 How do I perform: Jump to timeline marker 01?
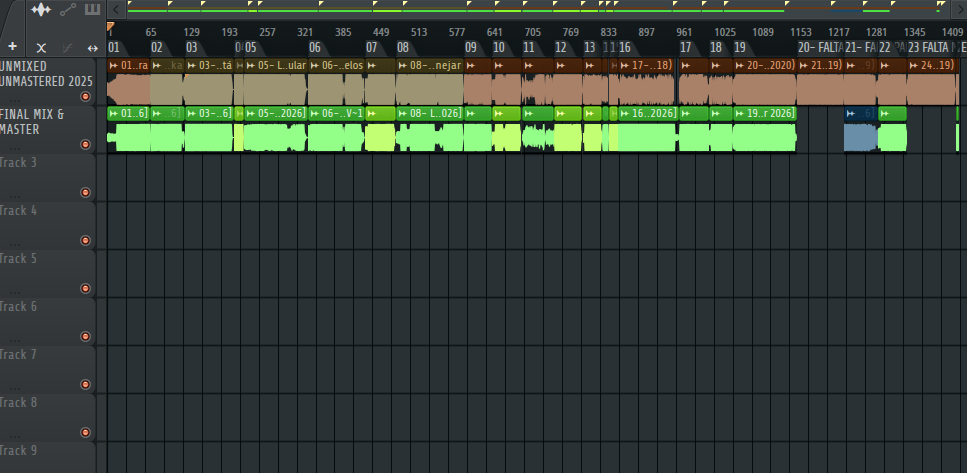click(114, 47)
